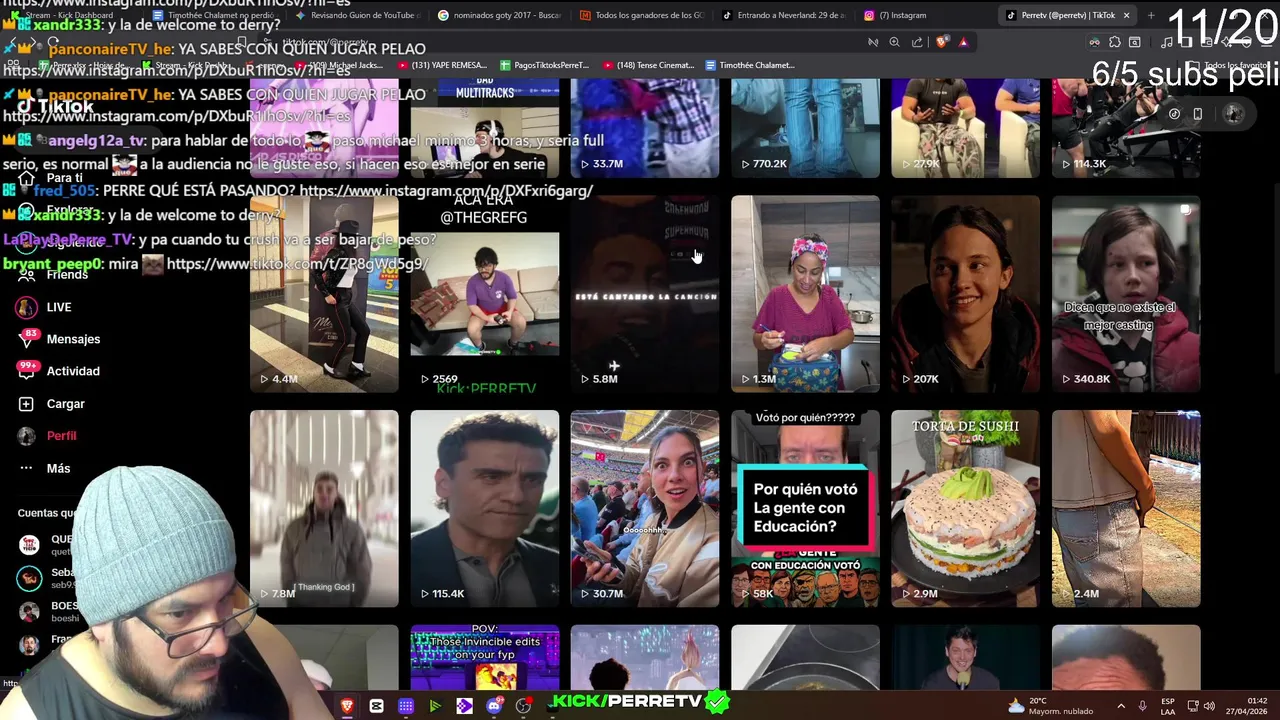Open the extensions puzzle icon

point(1114,42)
